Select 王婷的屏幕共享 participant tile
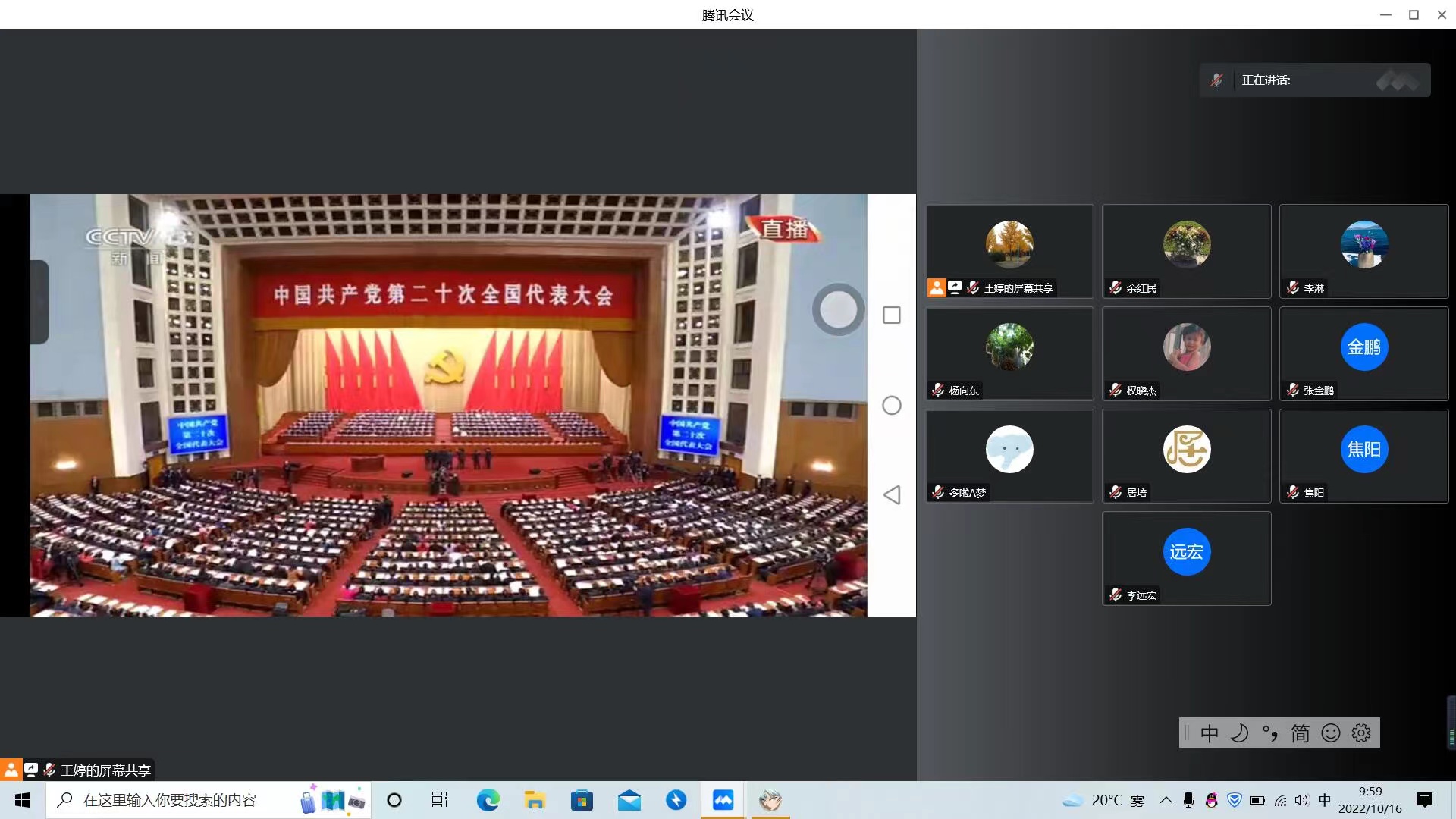This screenshot has height=819, width=1456. [1009, 251]
